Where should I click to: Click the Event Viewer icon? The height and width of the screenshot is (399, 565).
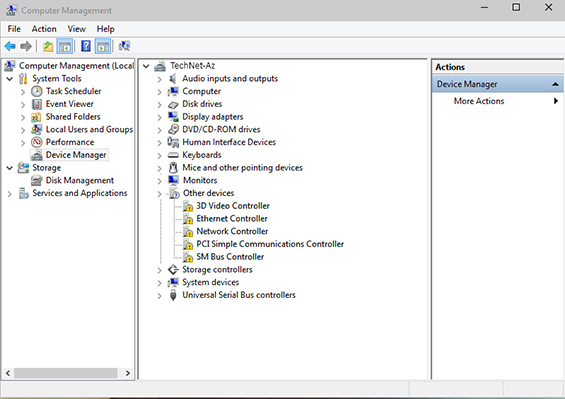[36, 104]
